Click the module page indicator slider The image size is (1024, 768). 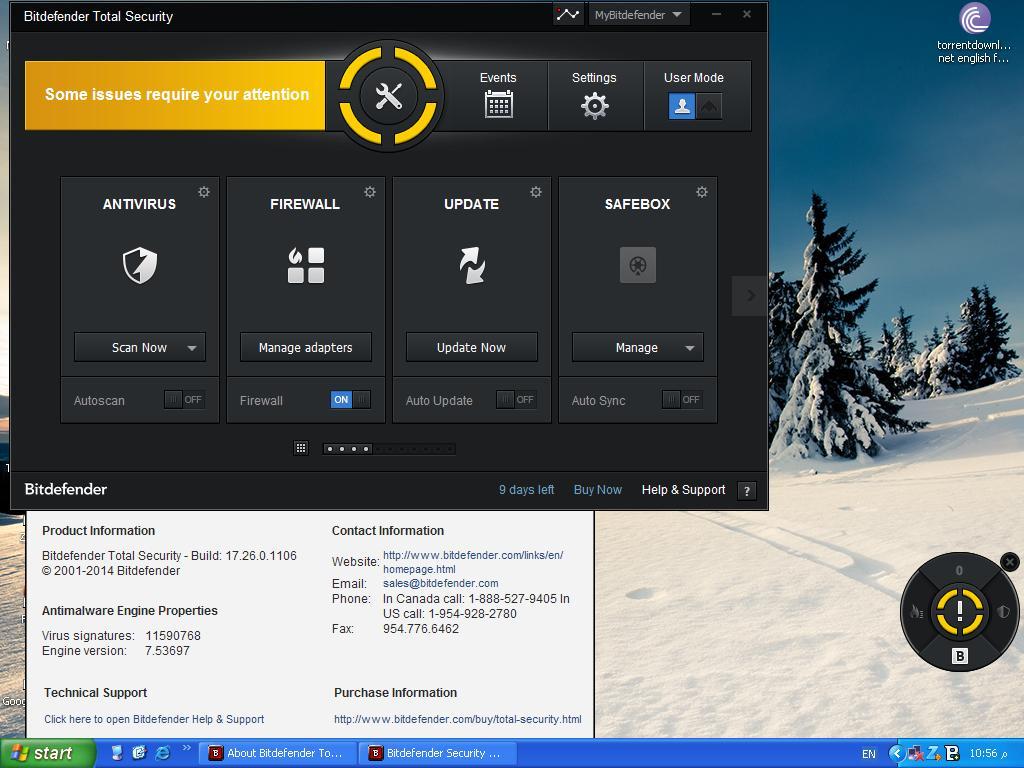[389, 449]
